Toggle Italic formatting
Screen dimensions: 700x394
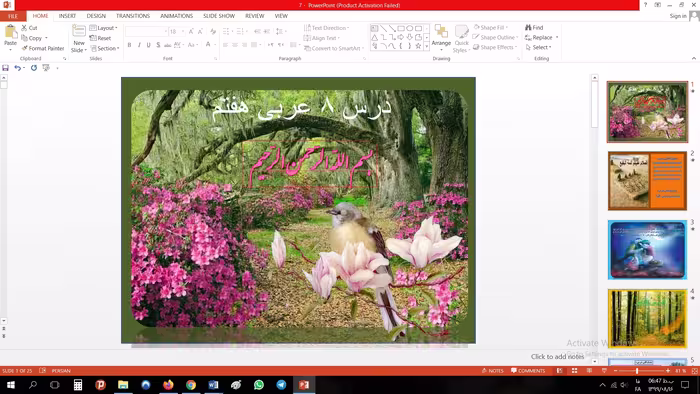(139, 45)
